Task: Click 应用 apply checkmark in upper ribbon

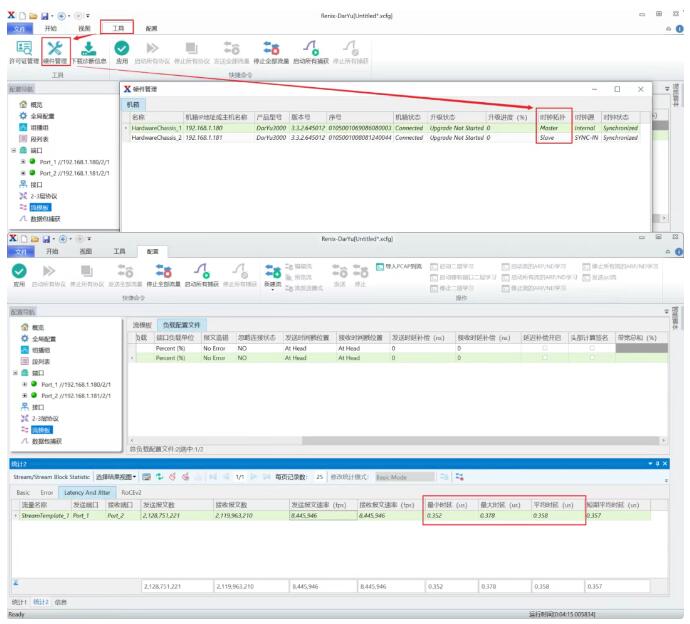Action: [x=121, y=50]
